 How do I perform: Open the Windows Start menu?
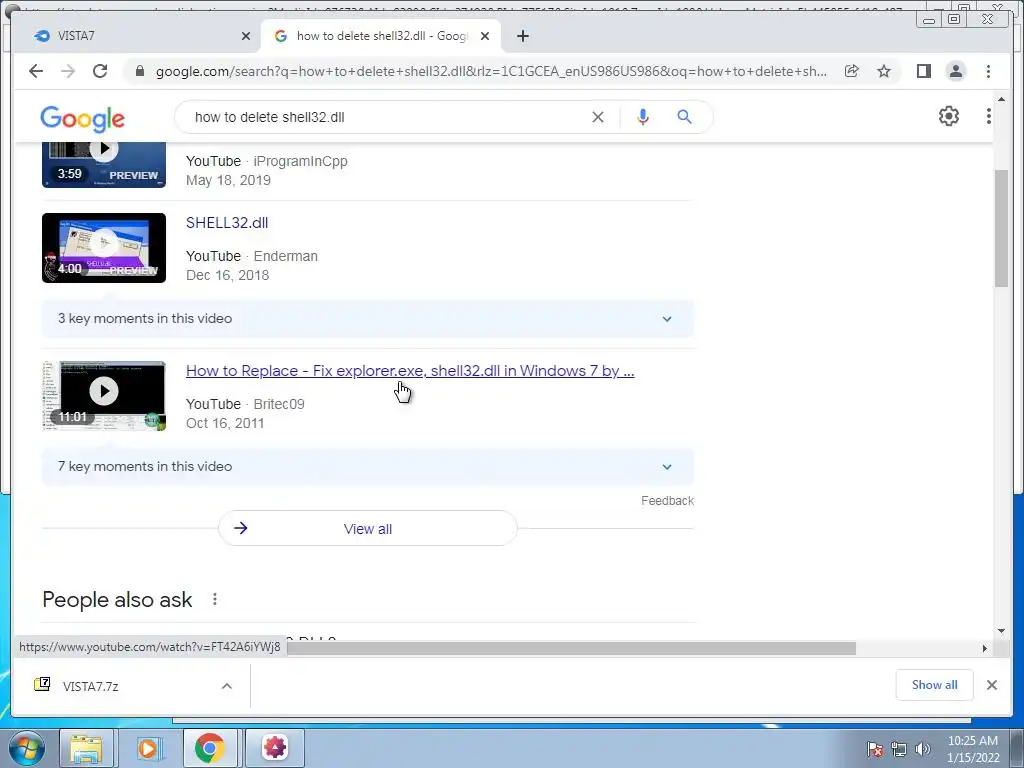(x=25, y=747)
